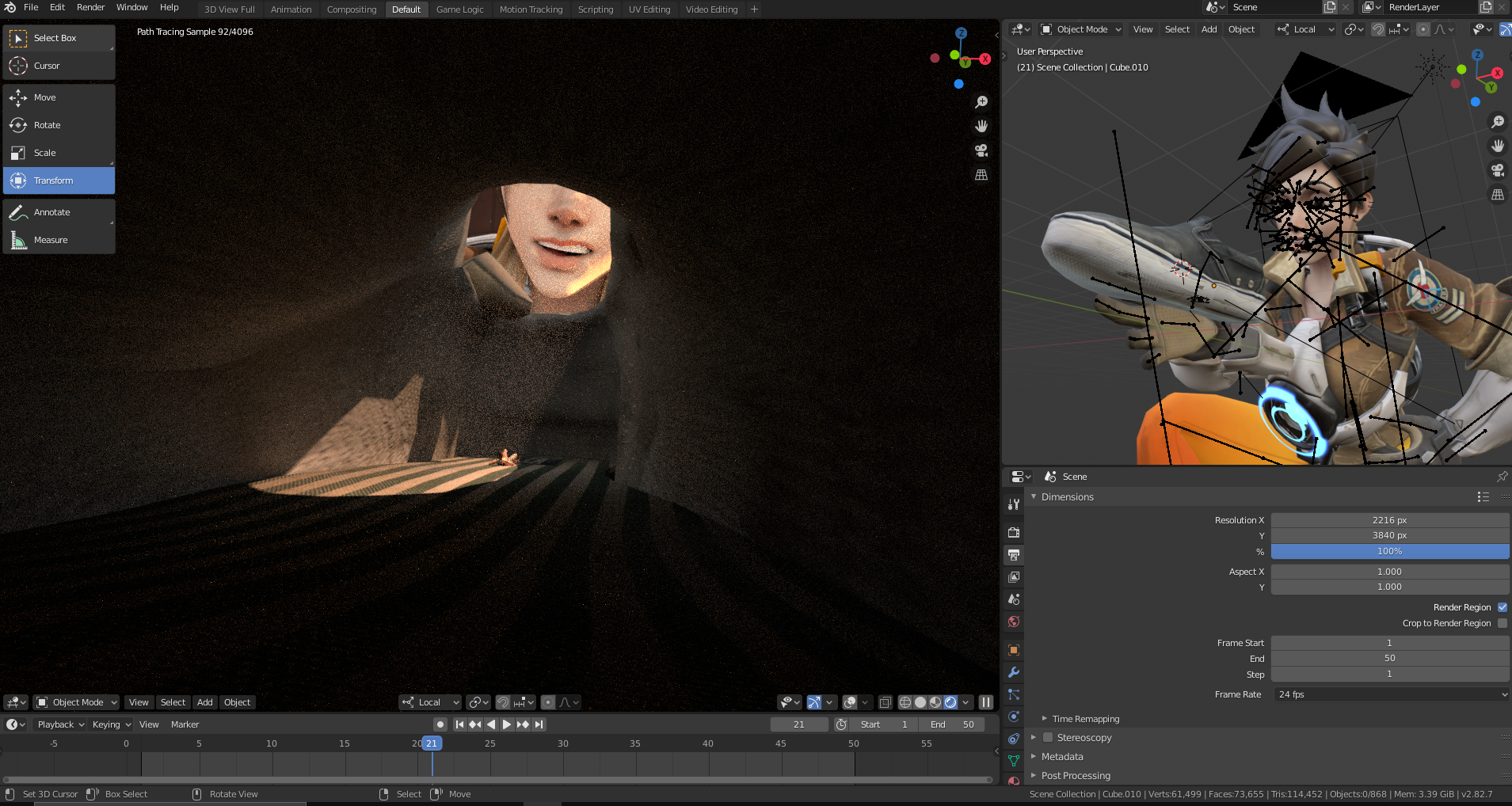
Task: Toggle X-ray in left viewport header
Action: [x=885, y=702]
